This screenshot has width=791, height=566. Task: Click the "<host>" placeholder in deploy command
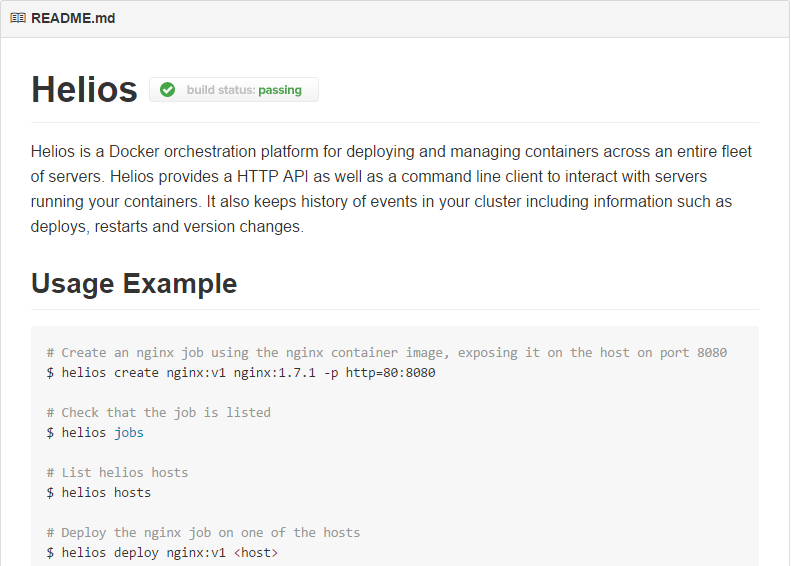click(256, 552)
